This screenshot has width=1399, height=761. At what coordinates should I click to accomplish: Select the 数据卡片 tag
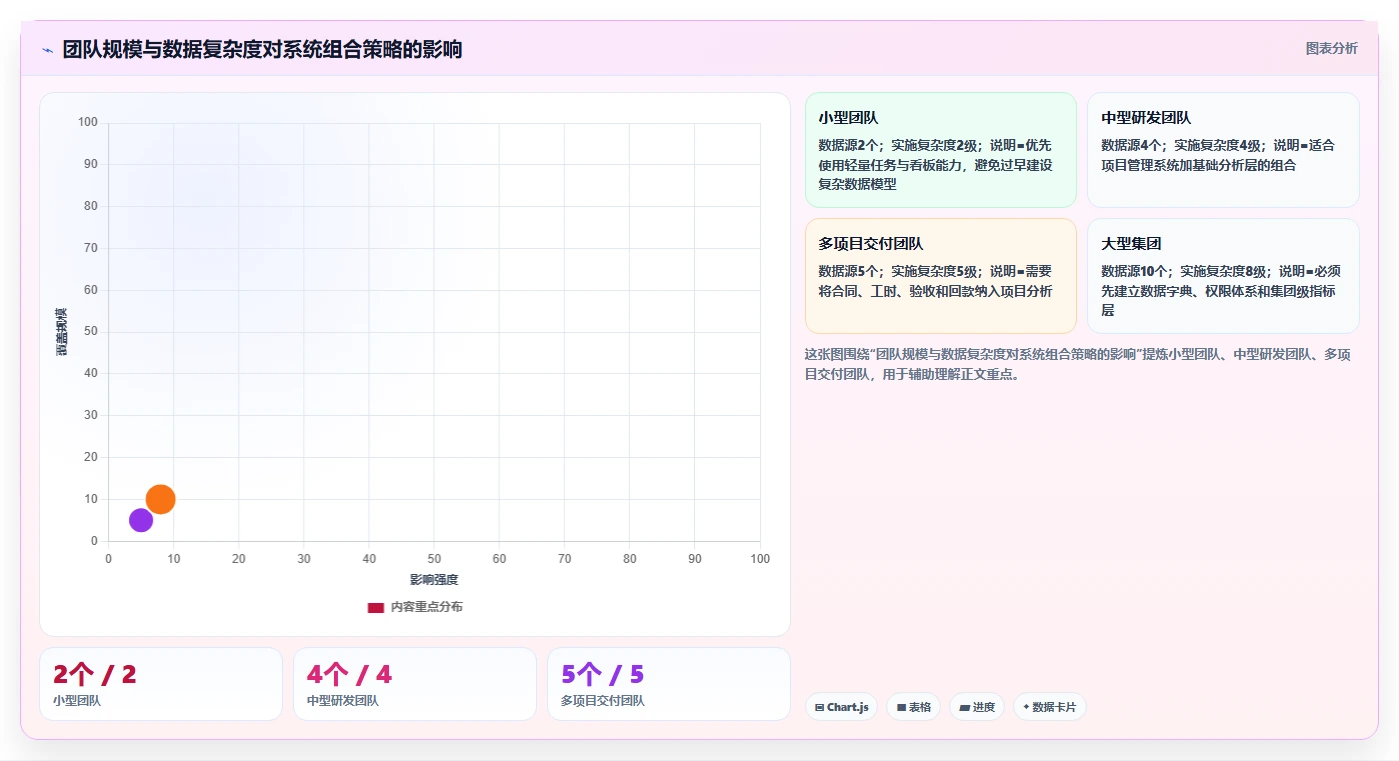(1049, 707)
